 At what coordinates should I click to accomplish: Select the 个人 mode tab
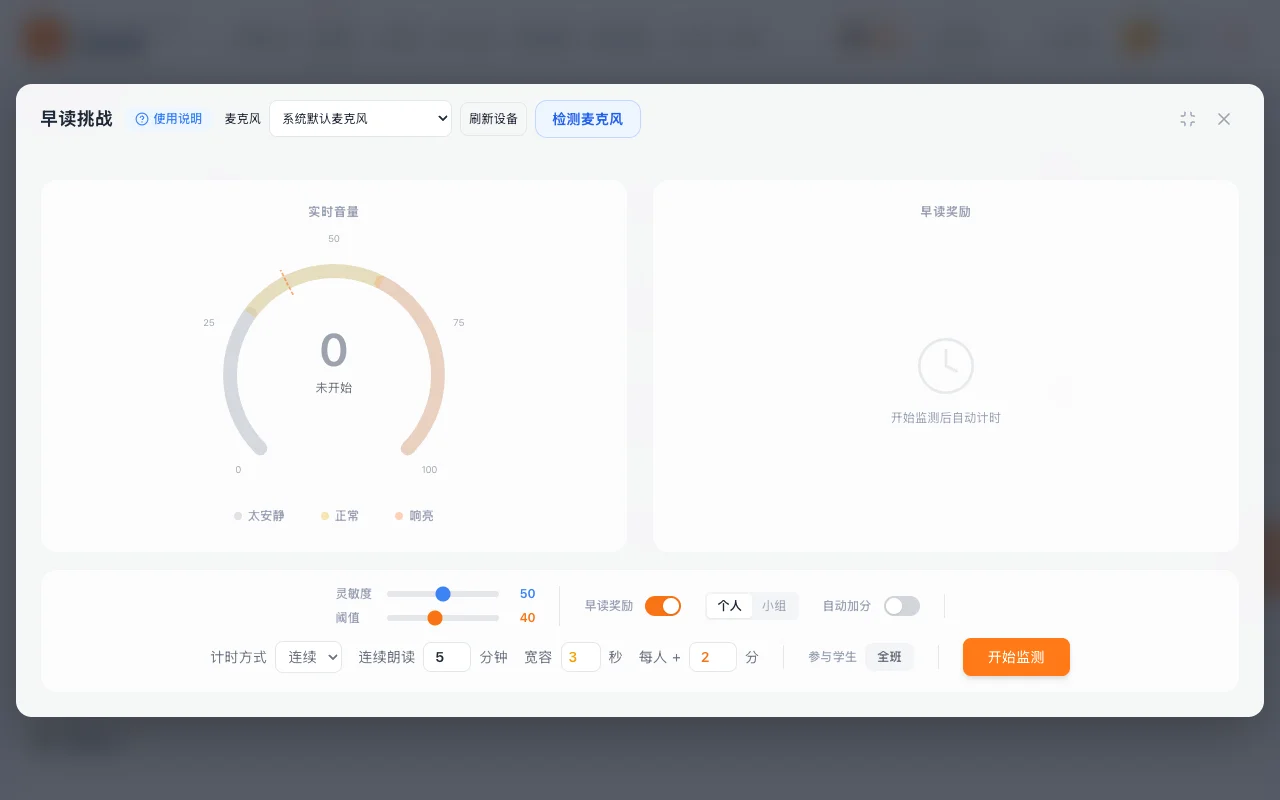click(730, 606)
